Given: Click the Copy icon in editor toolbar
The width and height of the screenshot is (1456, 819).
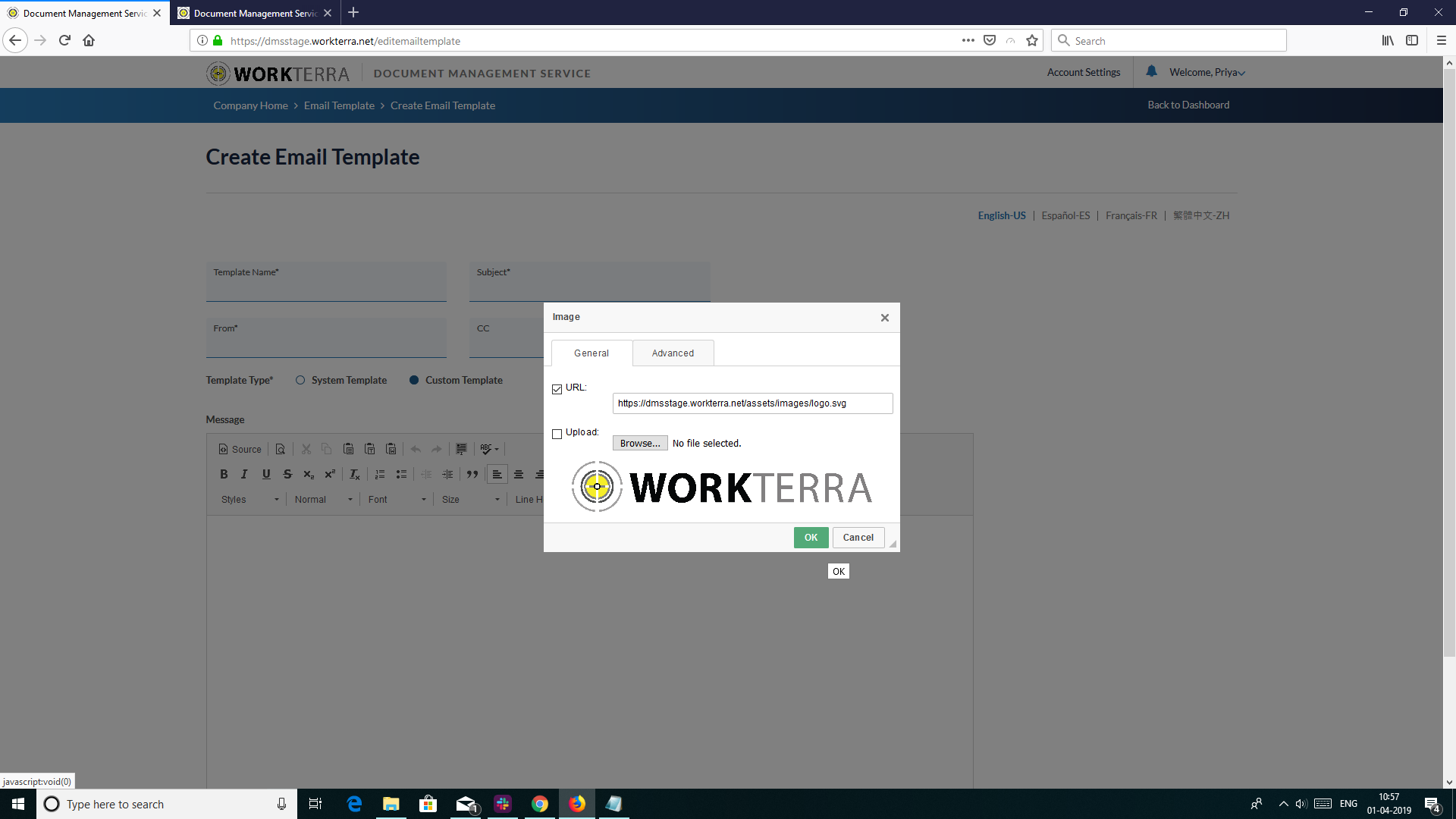Looking at the screenshot, I should click(327, 449).
